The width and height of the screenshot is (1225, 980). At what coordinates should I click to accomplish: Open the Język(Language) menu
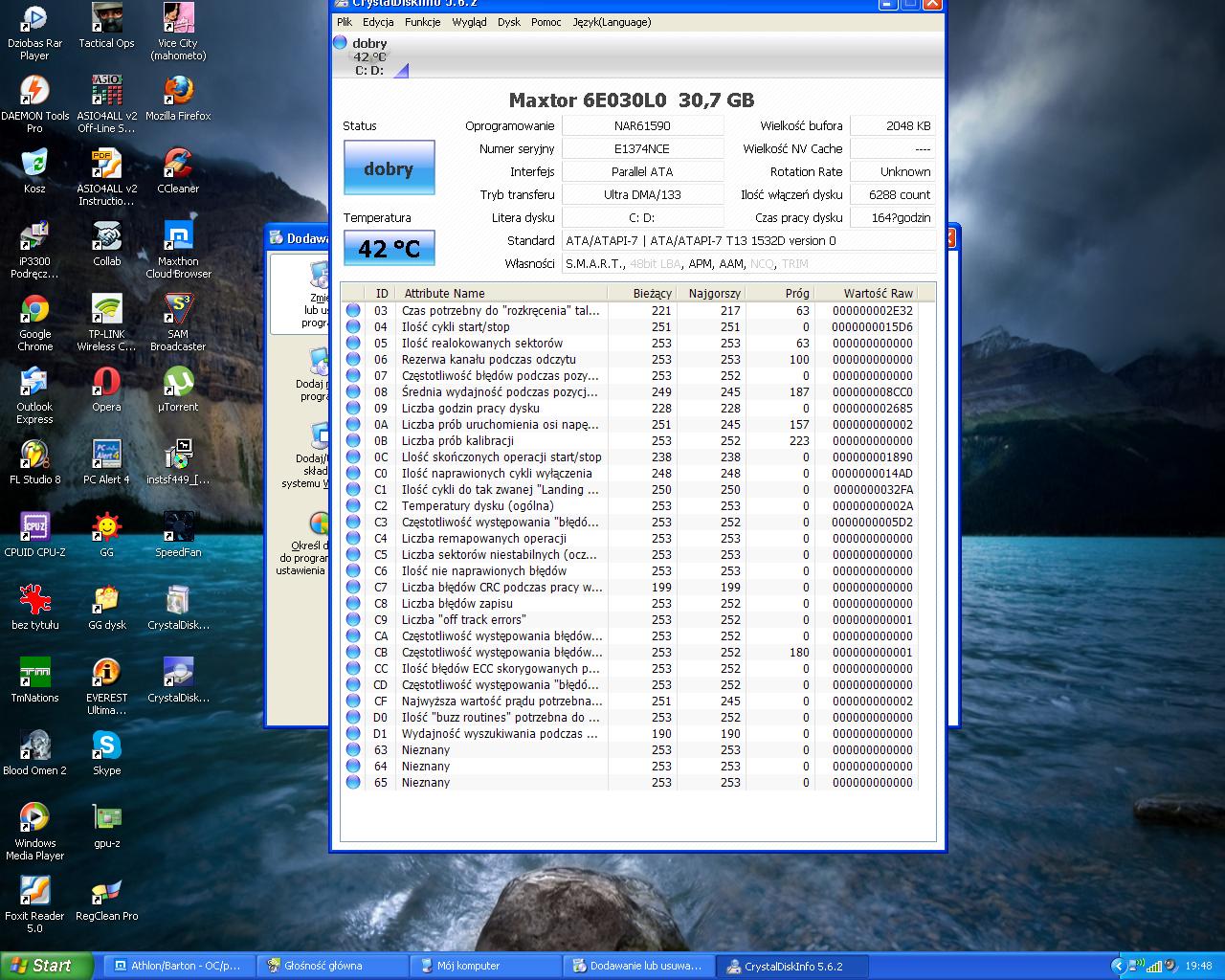point(612,22)
